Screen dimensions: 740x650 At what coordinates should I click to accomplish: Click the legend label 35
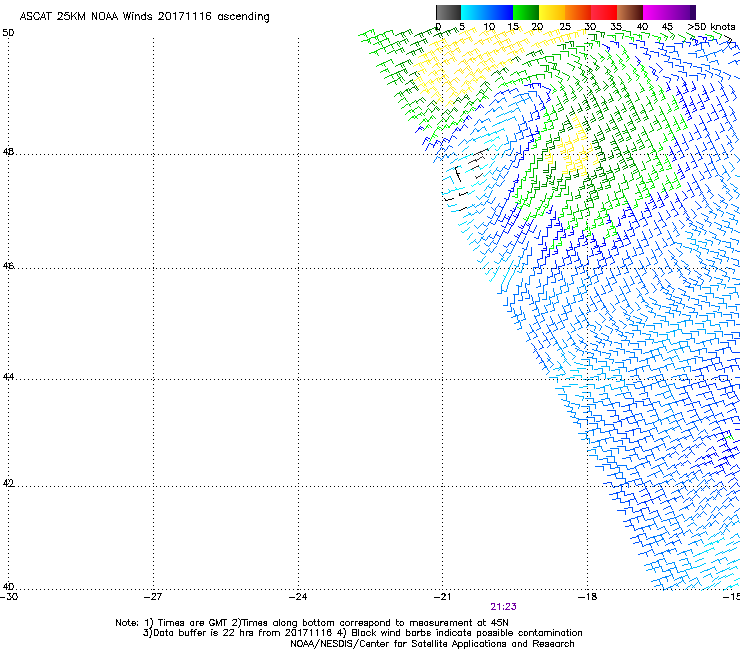click(x=616, y=27)
